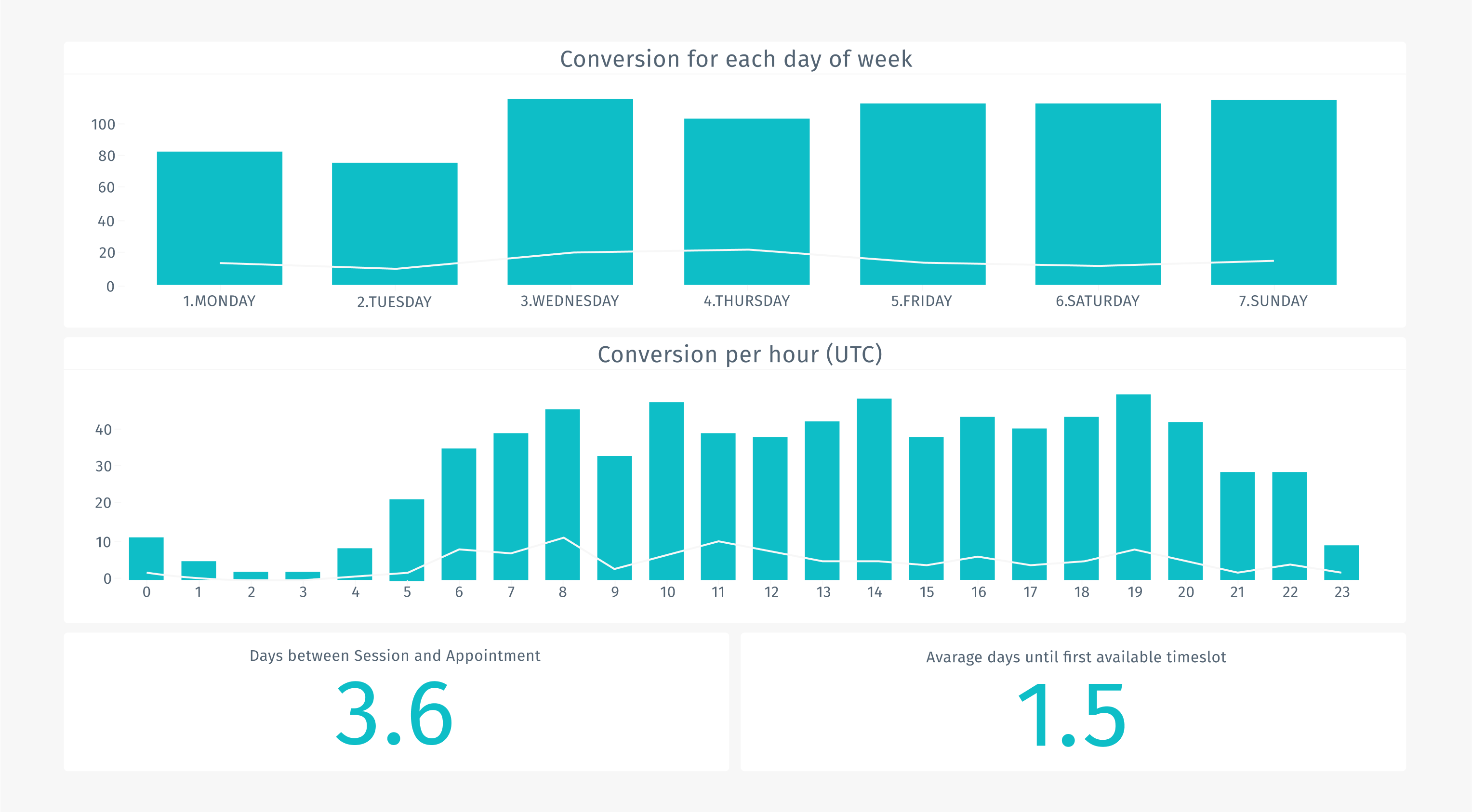Click the '3' hour axis label
Viewport: 1472px width, 812px height.
(303, 592)
